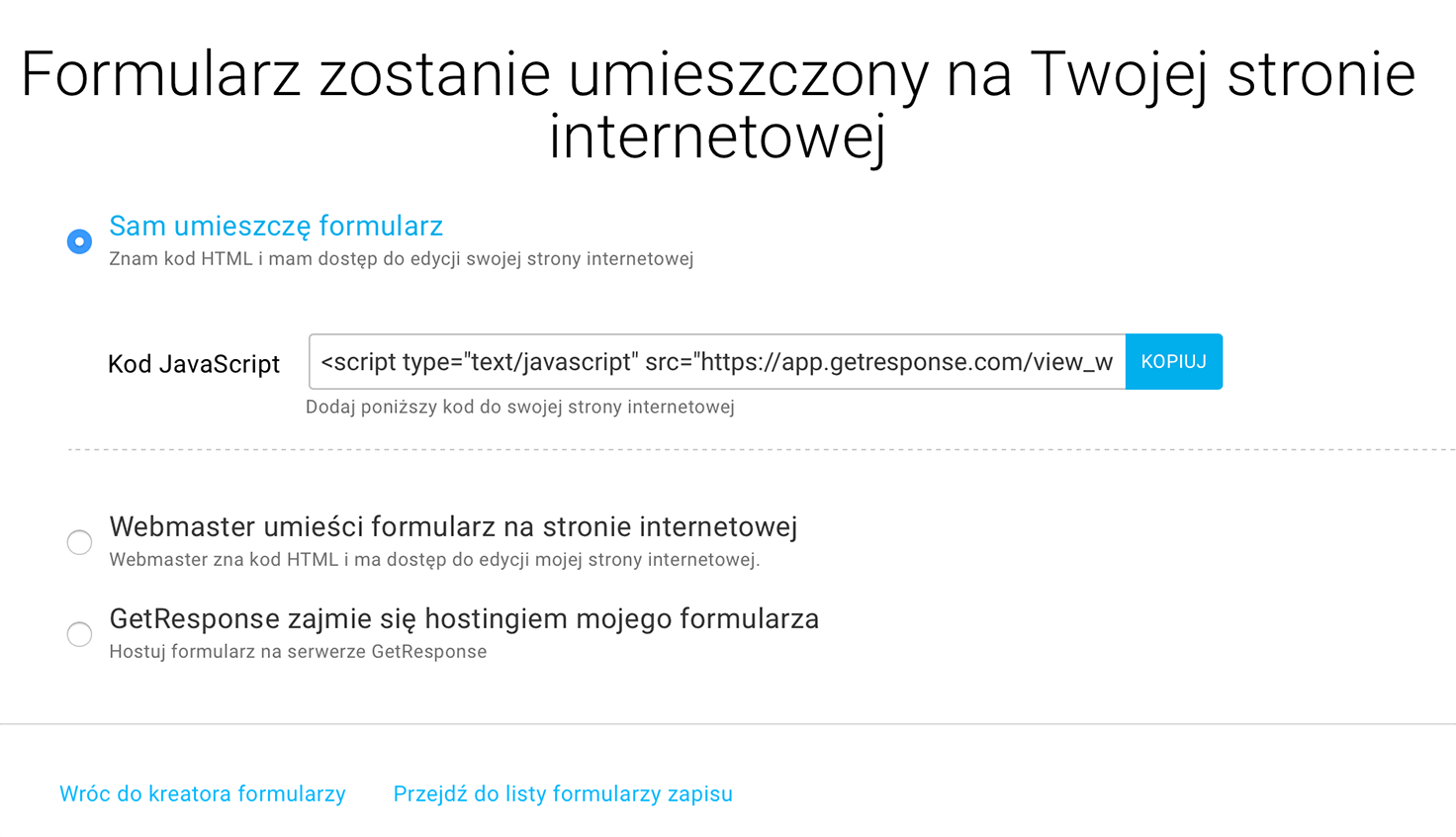Click the dashed separator below the code section
1456x837 pixels.
click(x=762, y=449)
